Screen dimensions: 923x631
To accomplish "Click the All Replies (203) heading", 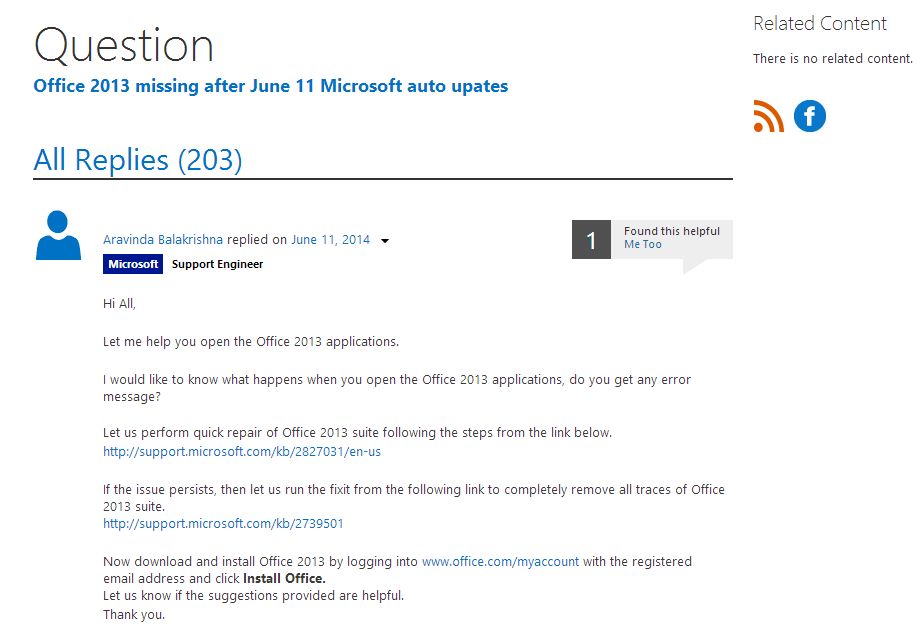I will [138, 160].
